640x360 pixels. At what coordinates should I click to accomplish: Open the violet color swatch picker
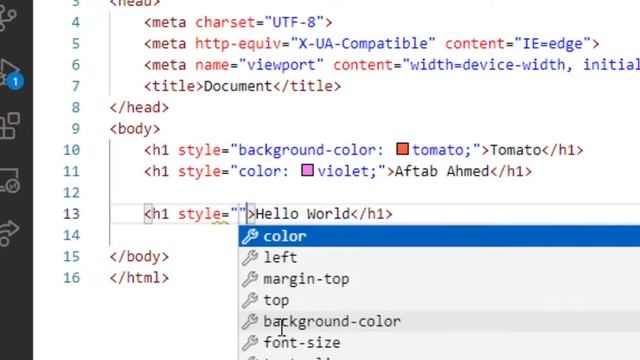307,170
